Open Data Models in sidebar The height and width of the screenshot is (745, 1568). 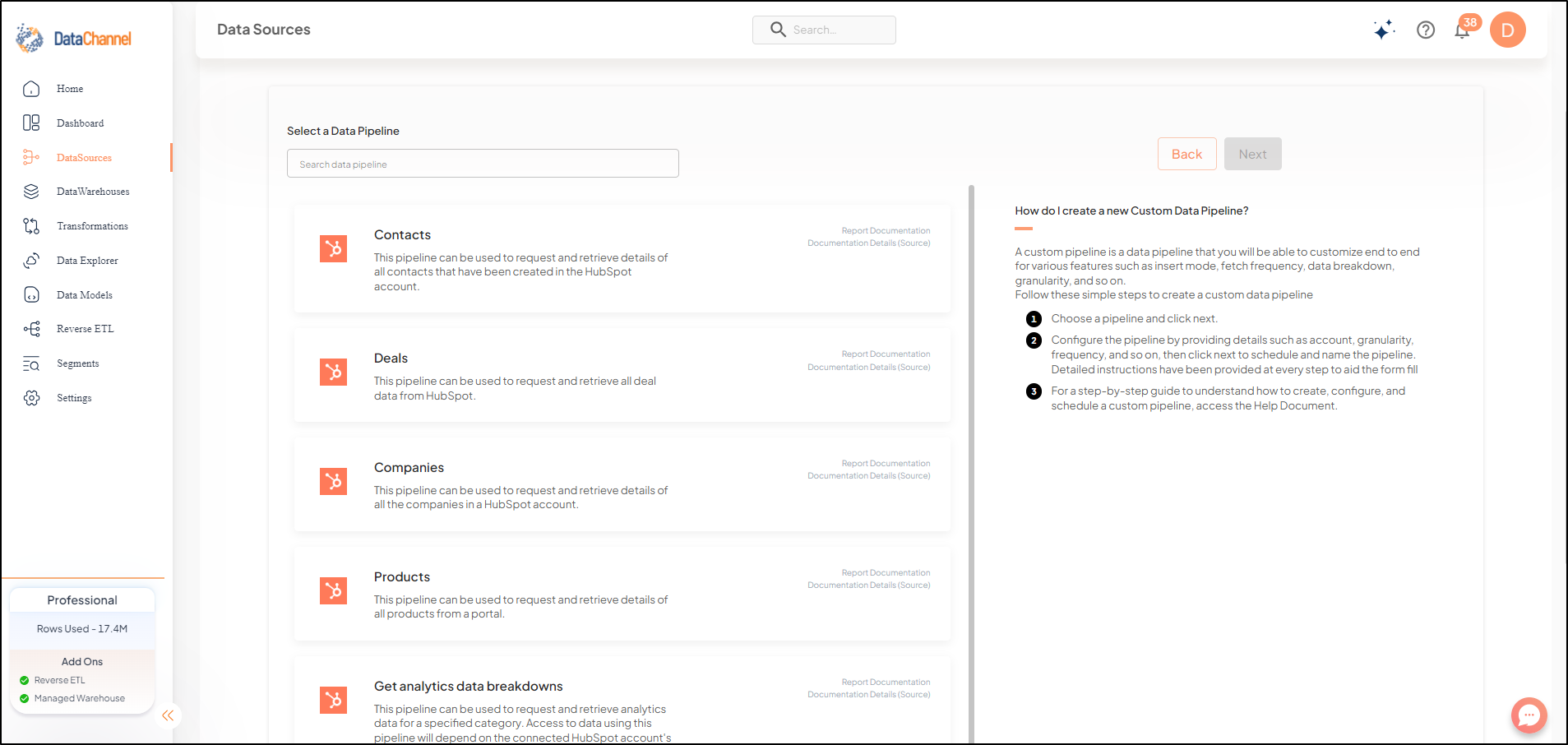[x=85, y=295]
